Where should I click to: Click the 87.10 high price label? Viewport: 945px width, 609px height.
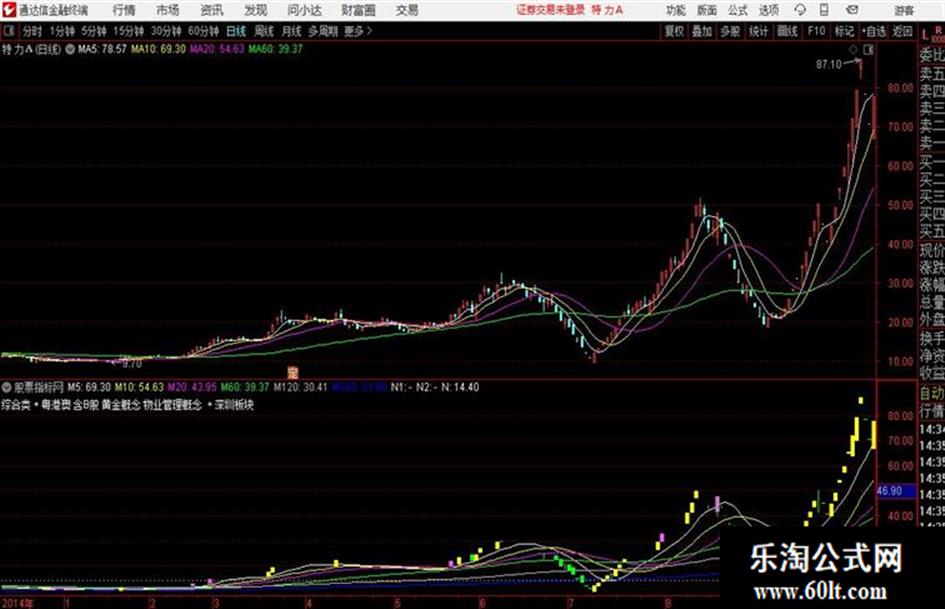[829, 65]
